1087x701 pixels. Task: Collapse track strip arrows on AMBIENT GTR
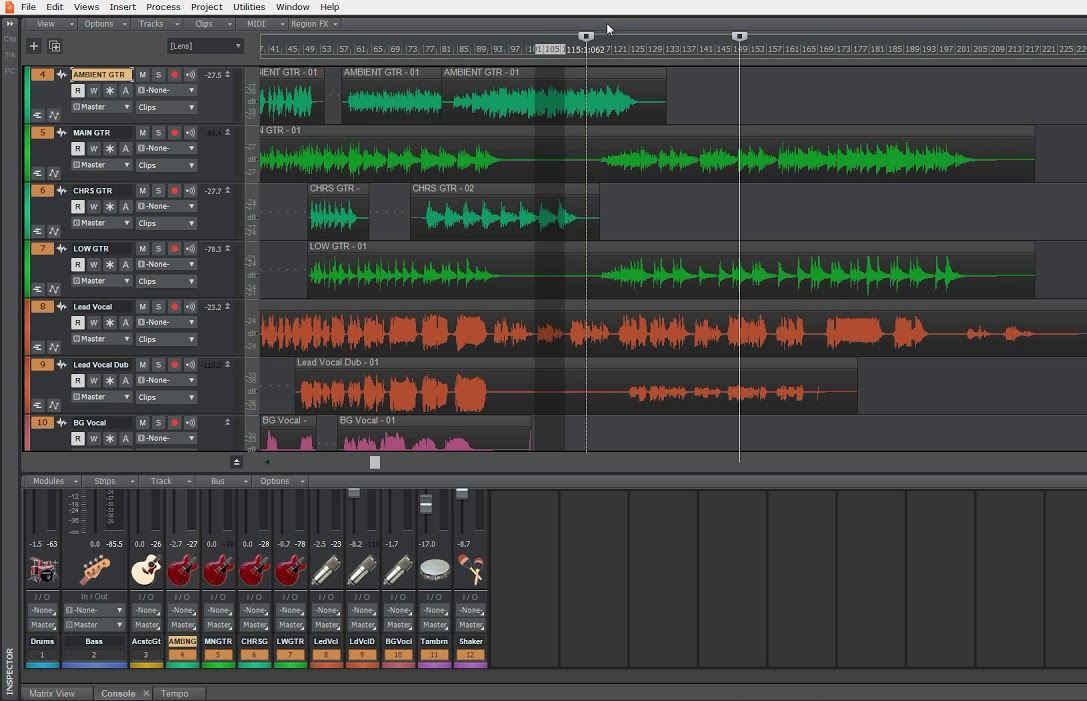(x=227, y=74)
